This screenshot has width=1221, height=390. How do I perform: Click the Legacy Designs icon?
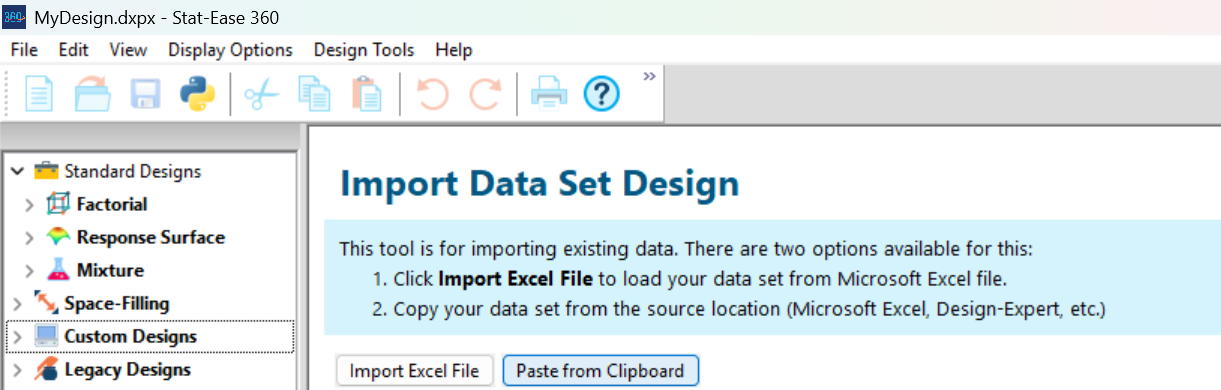47,369
